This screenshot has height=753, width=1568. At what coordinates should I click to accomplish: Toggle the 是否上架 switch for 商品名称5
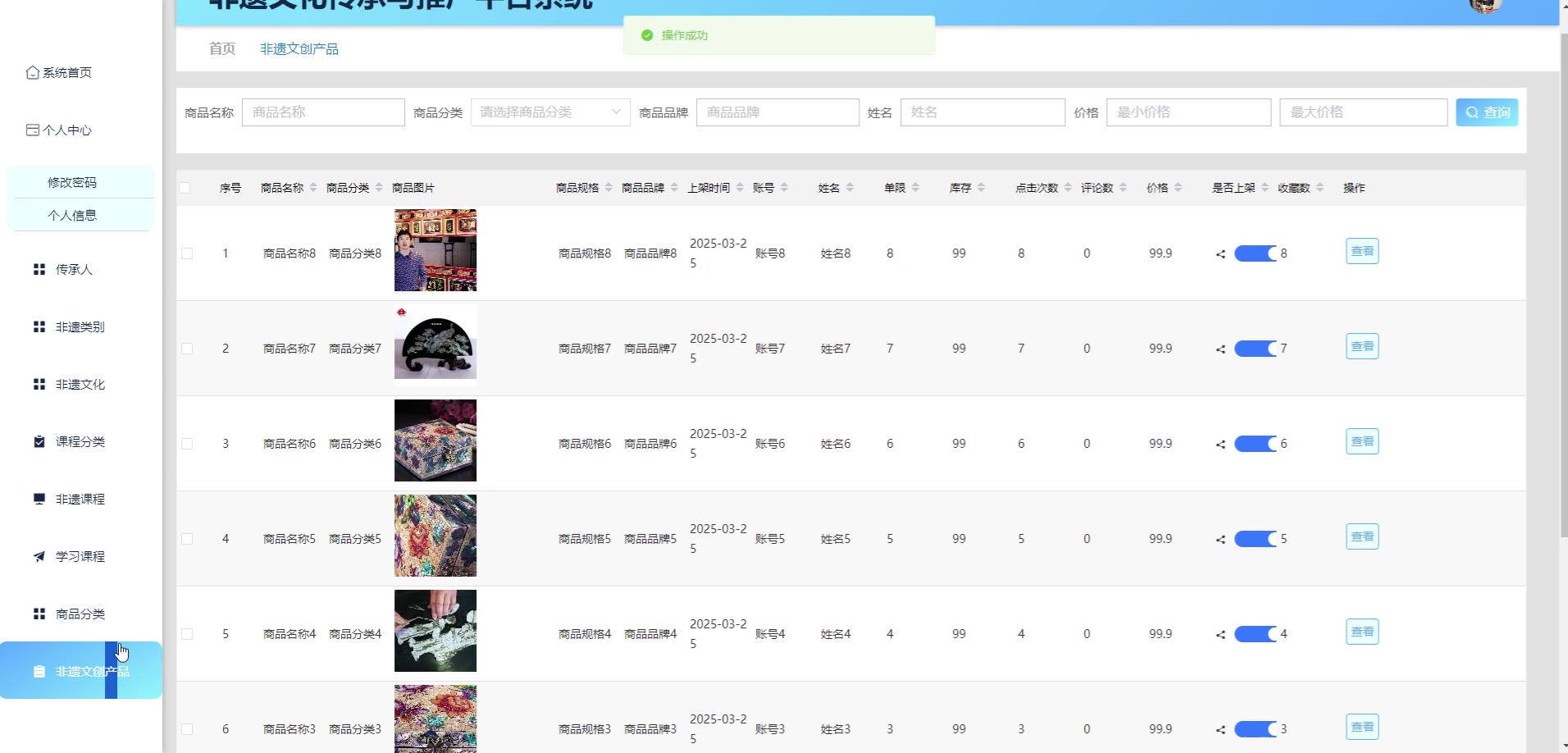1256,539
